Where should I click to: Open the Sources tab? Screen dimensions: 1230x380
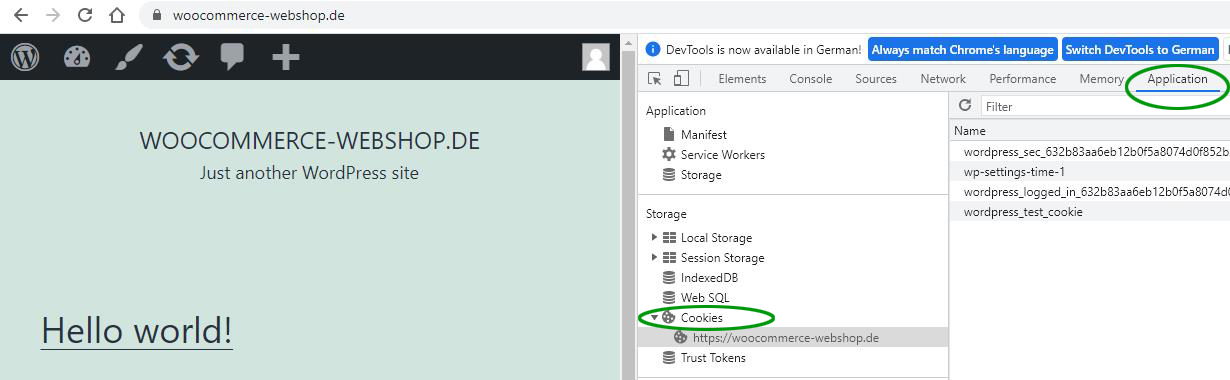[x=876, y=79]
